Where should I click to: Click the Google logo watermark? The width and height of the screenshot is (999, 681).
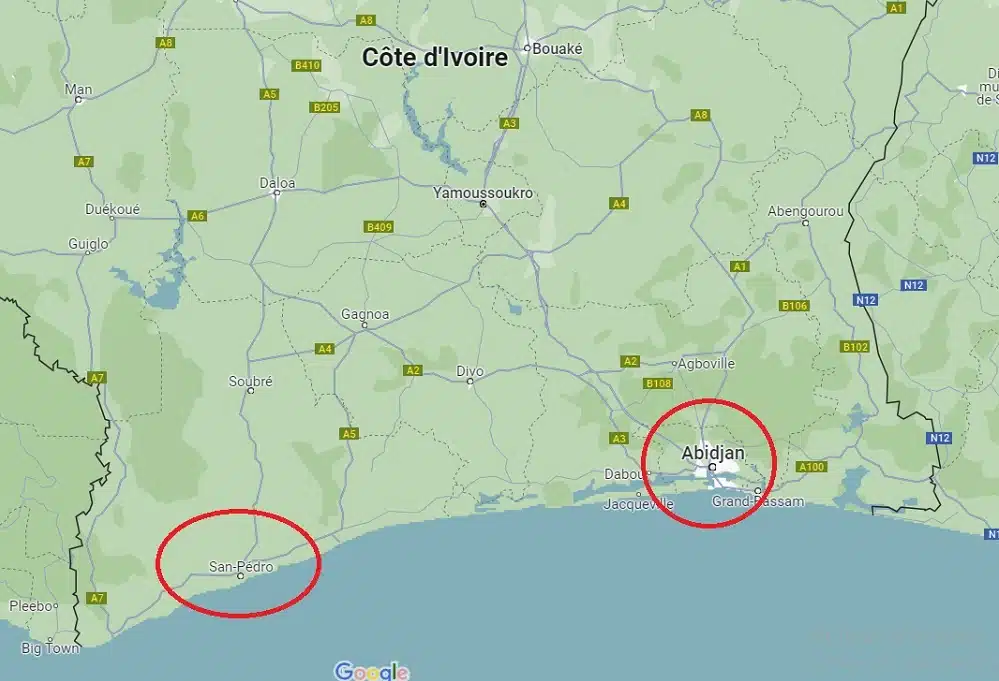tap(372, 671)
